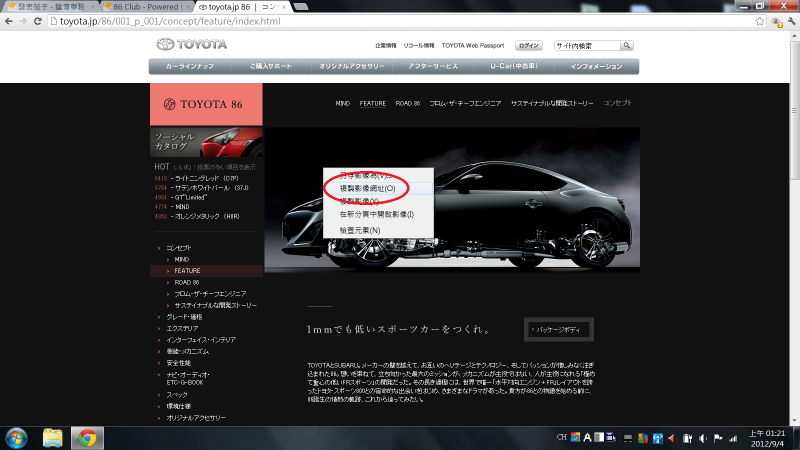Open the volume speaker tray icon
The width and height of the screenshot is (800, 450).
(x=703, y=438)
